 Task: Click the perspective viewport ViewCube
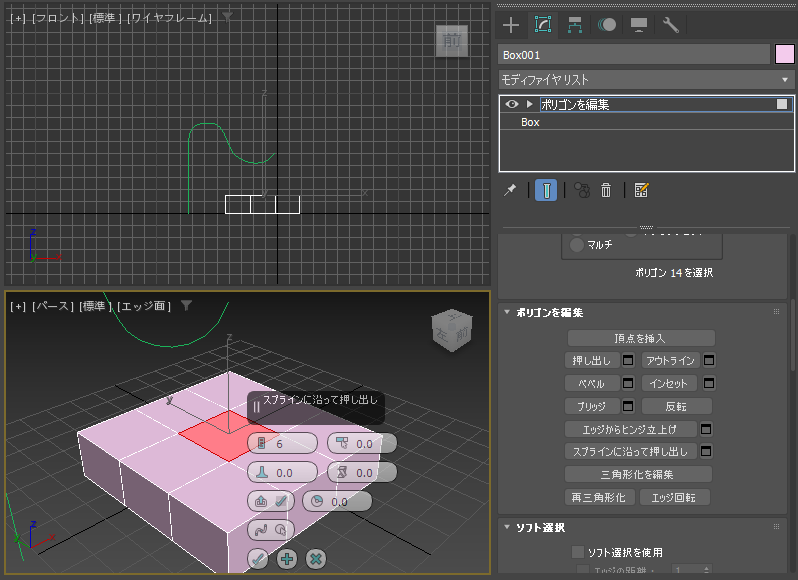(x=452, y=330)
